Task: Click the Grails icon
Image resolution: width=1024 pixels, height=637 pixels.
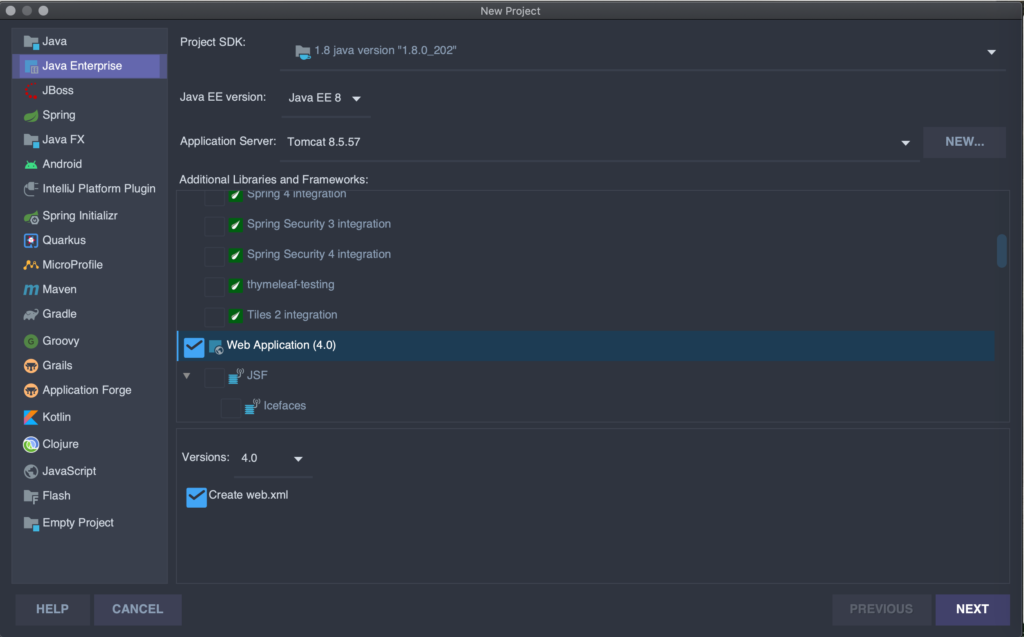Action: 31,366
